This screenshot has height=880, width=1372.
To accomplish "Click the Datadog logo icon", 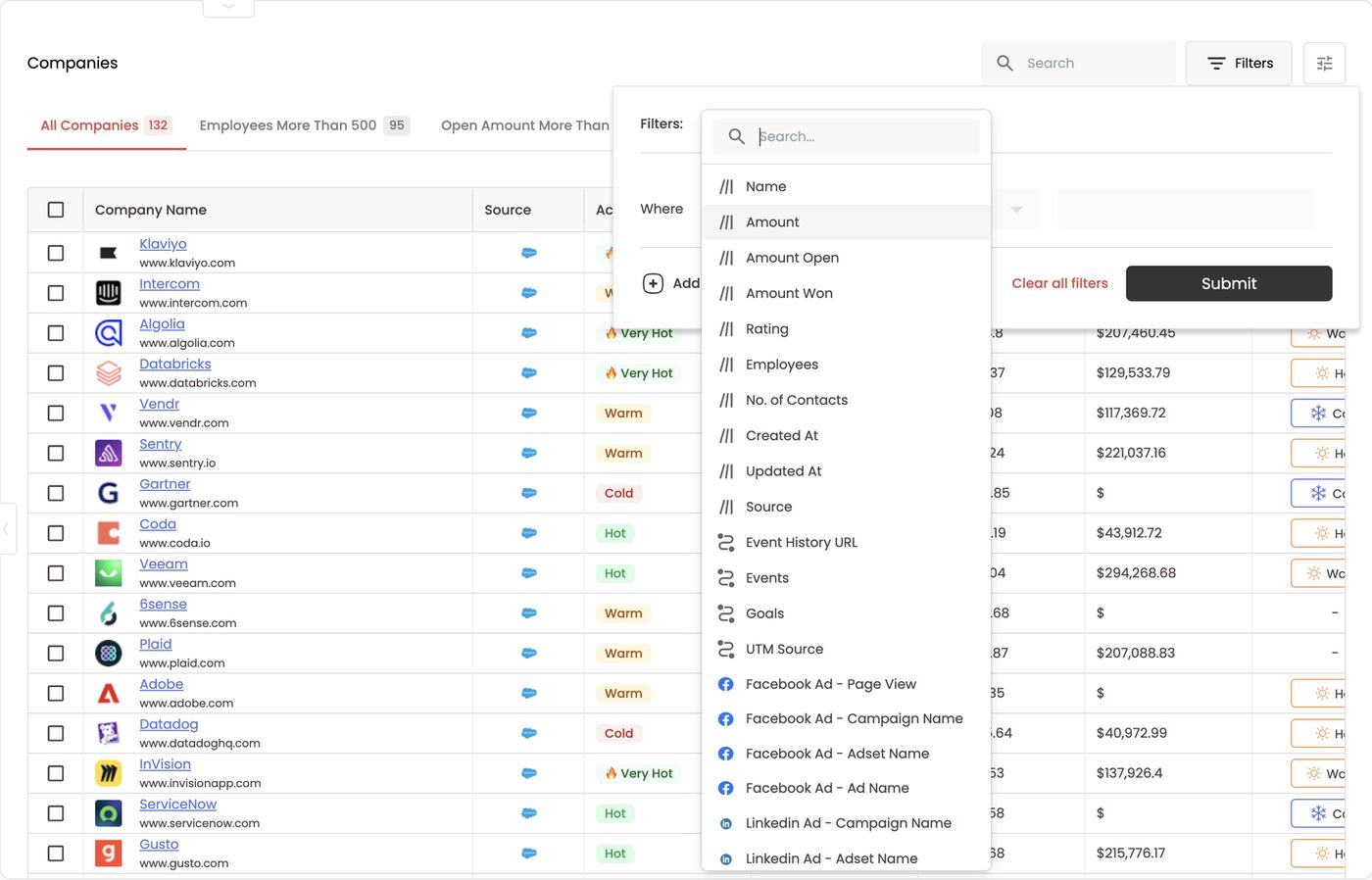I will (x=109, y=733).
